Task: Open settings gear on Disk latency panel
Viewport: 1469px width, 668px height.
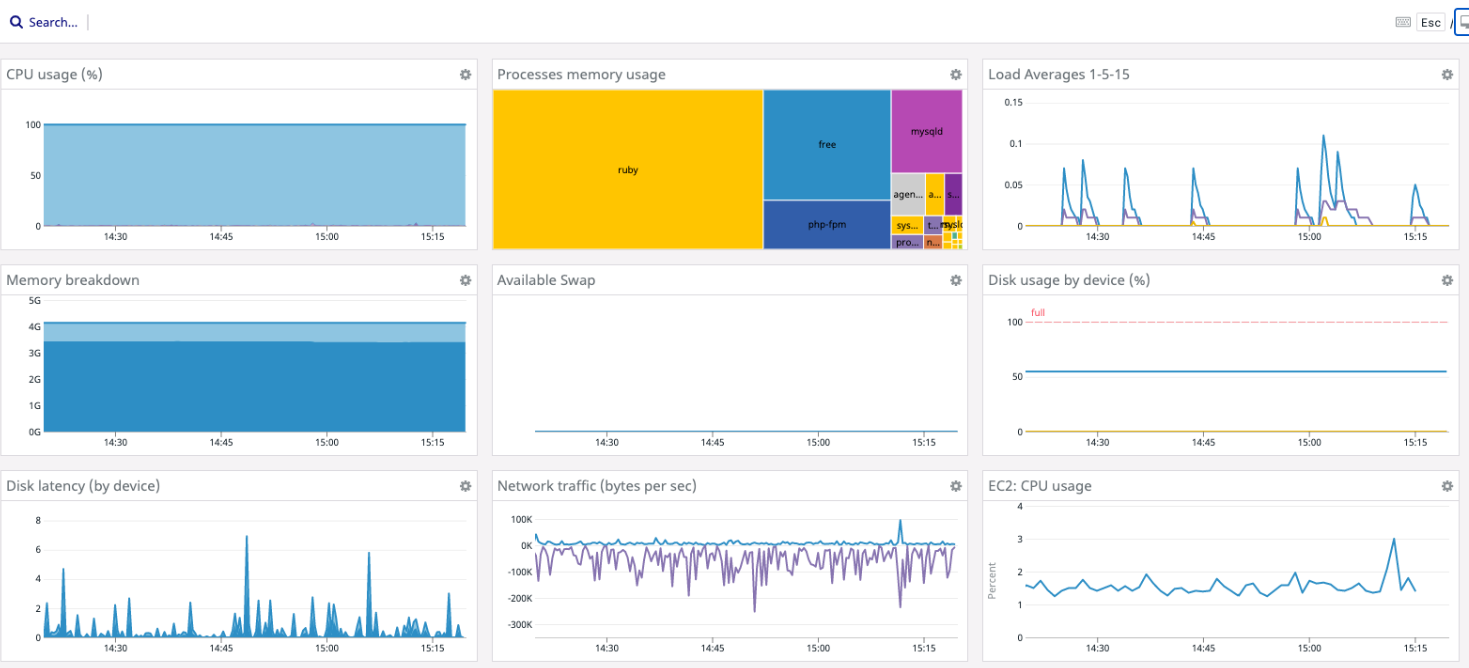Action: (x=465, y=486)
